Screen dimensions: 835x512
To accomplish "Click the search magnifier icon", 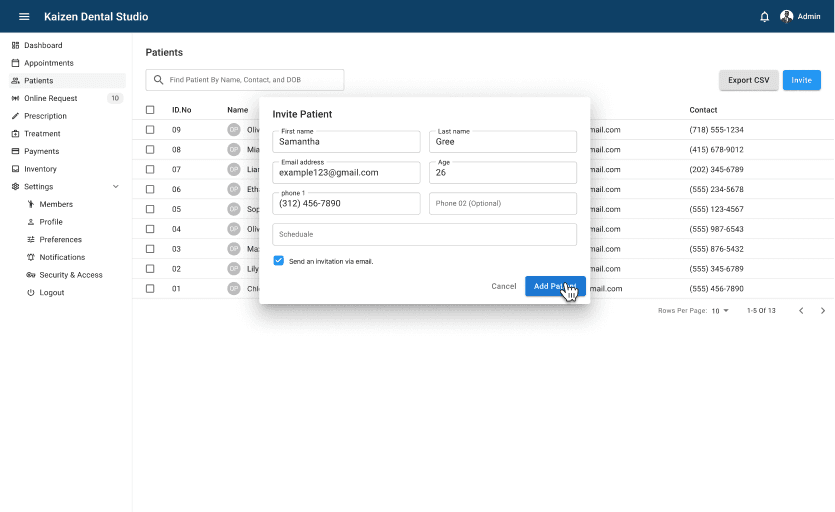I will (x=158, y=80).
